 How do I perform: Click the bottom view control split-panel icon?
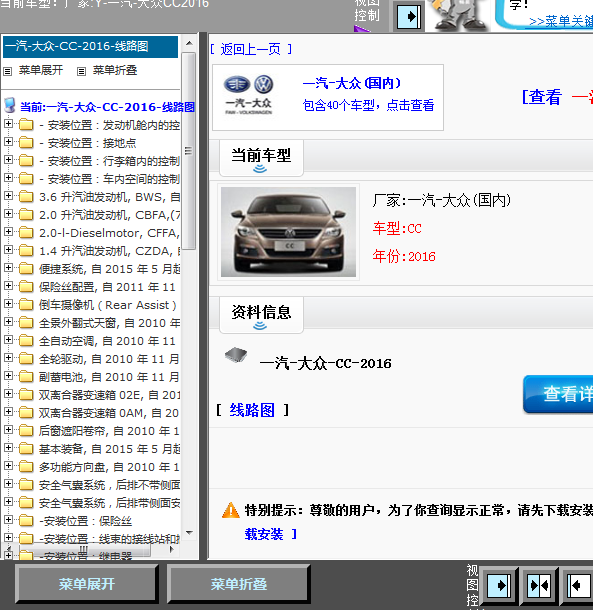pyautogui.click(x=539, y=585)
